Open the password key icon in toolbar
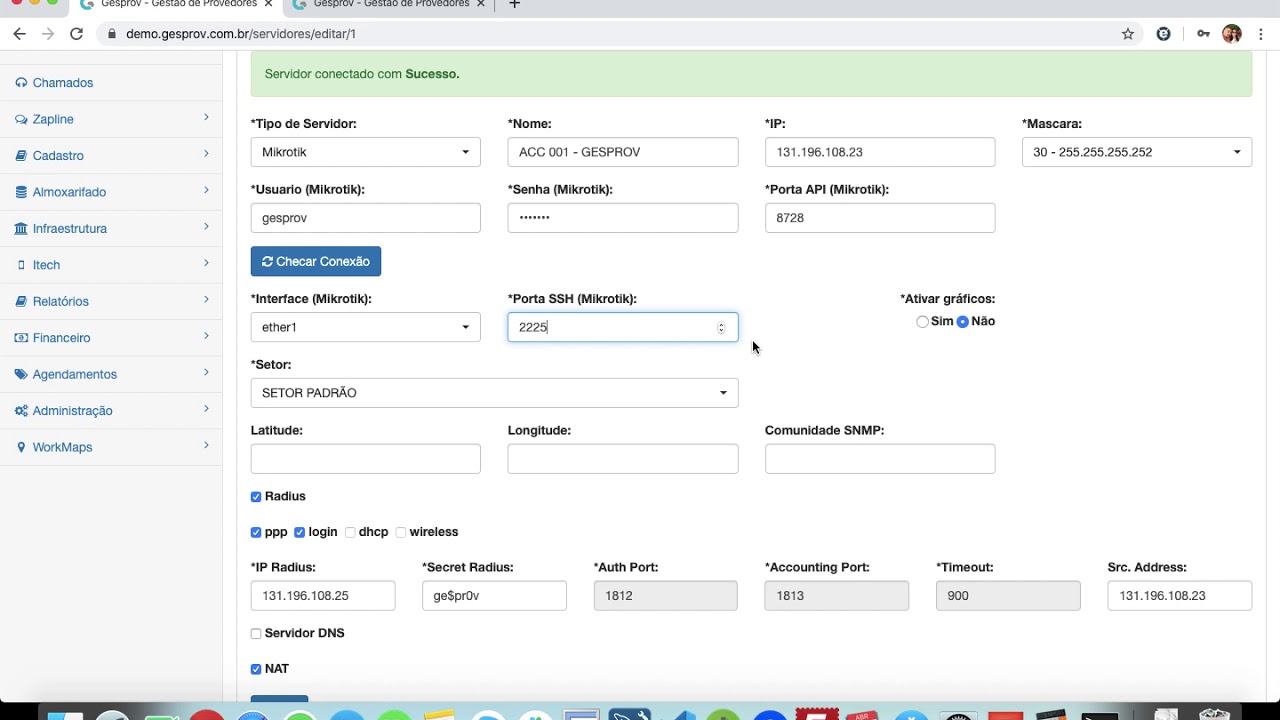This screenshot has height=720, width=1280. [x=1203, y=34]
